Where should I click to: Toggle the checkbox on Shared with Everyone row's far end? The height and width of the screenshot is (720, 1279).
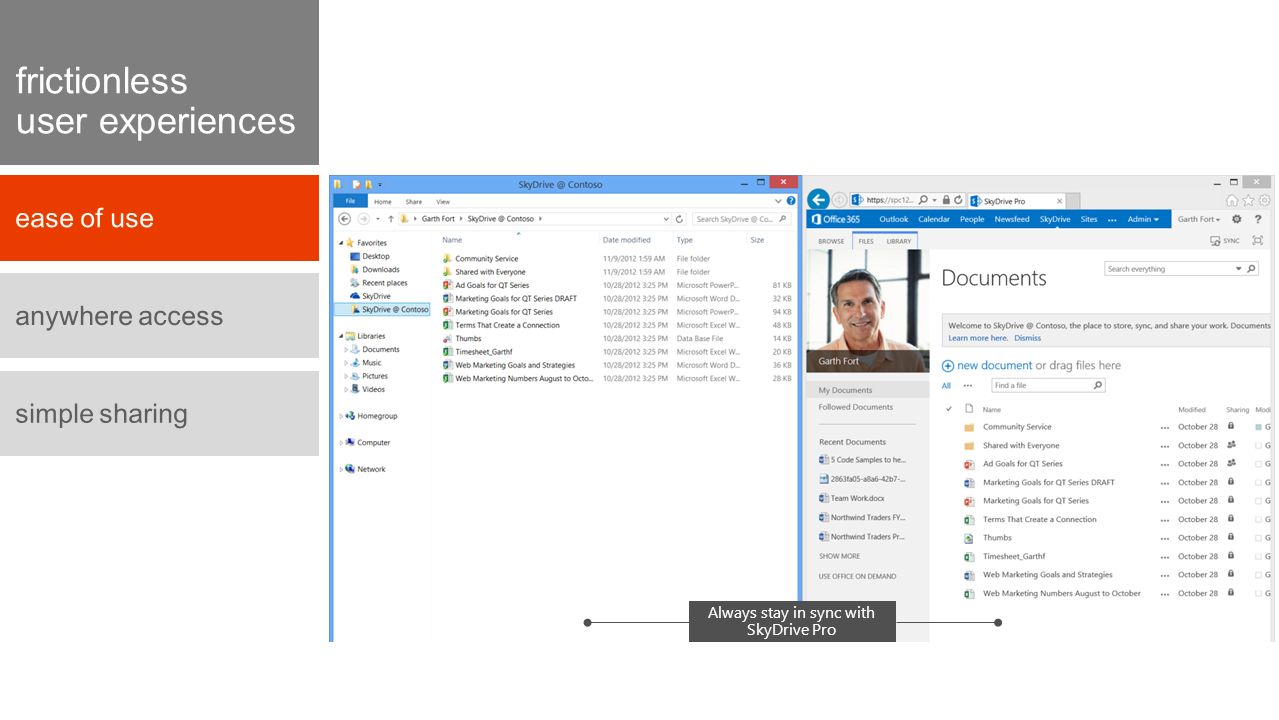pos(1258,446)
